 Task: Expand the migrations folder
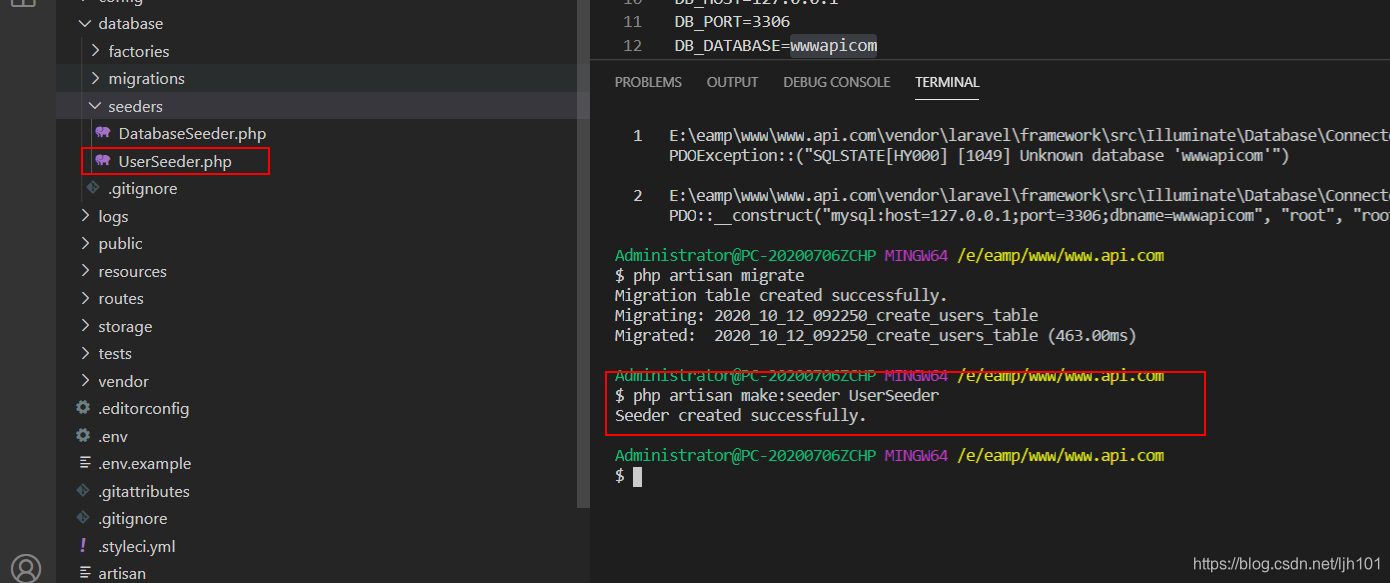pyautogui.click(x=95, y=78)
